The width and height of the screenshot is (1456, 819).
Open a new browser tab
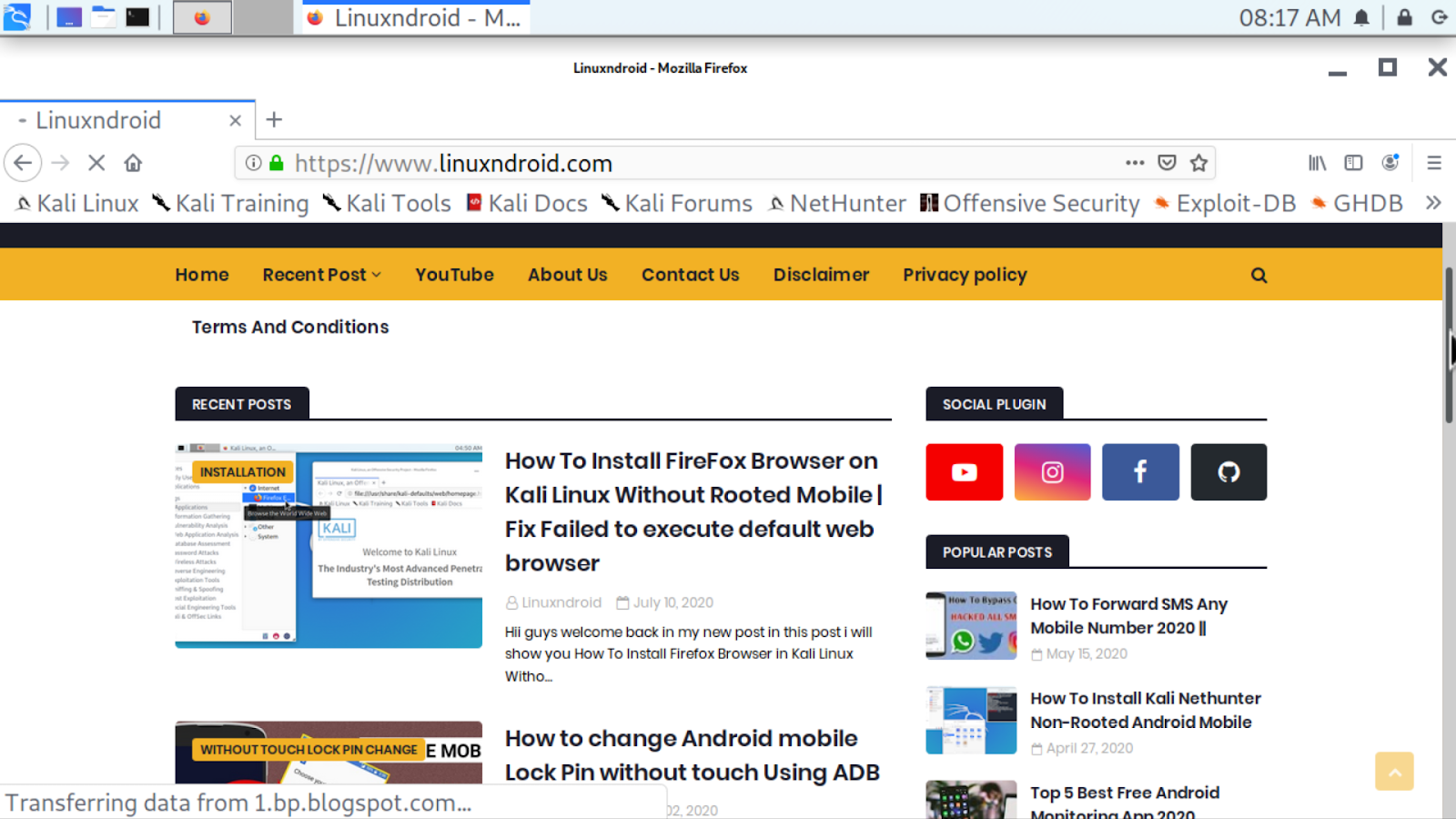coord(274,119)
